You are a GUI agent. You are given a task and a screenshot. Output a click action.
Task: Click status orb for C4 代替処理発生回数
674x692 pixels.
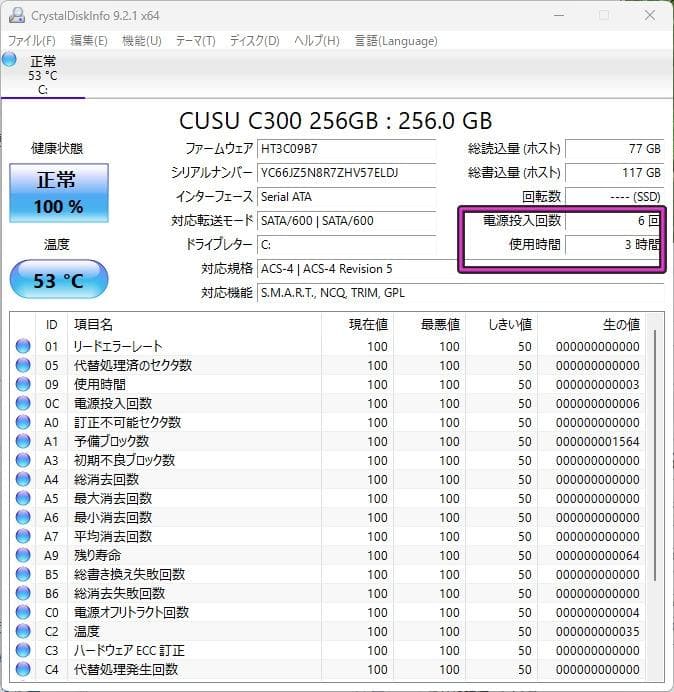[23, 669]
